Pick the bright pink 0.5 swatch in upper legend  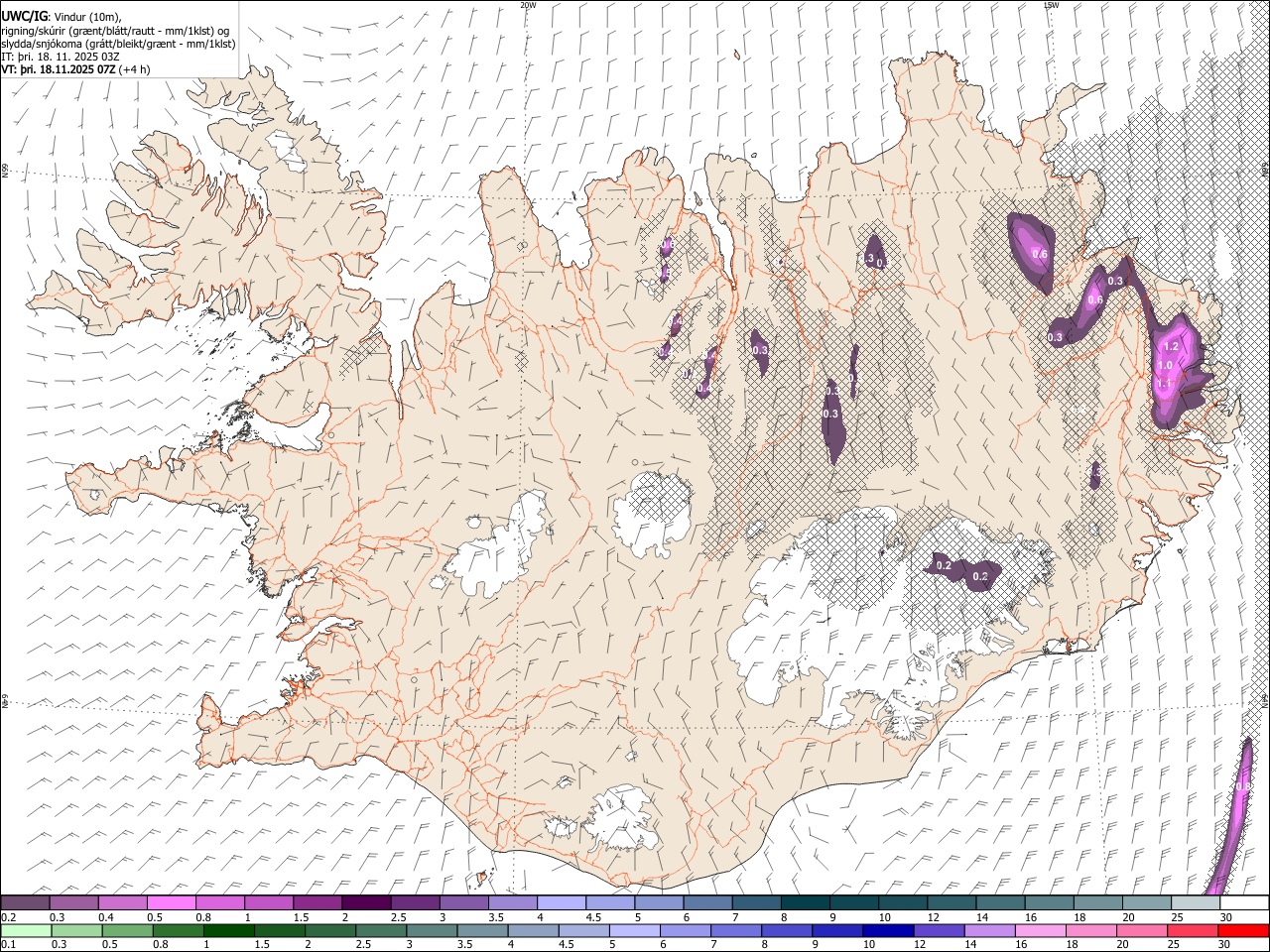tap(171, 903)
